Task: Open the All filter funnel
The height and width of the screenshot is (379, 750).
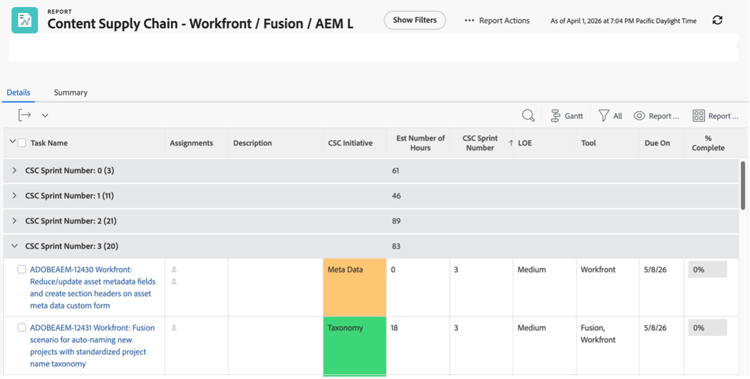Action: [x=610, y=116]
